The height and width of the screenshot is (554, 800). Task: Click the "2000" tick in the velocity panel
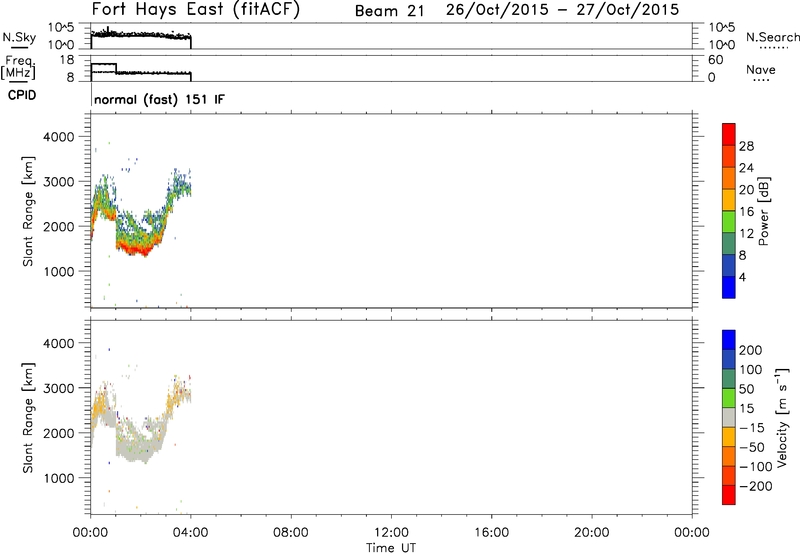59,433
